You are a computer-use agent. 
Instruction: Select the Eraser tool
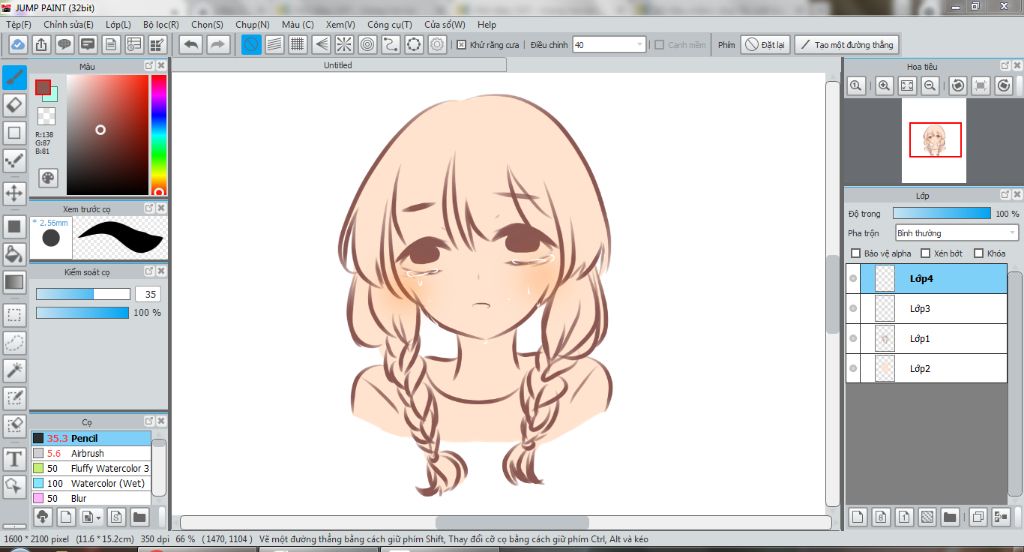coord(14,105)
